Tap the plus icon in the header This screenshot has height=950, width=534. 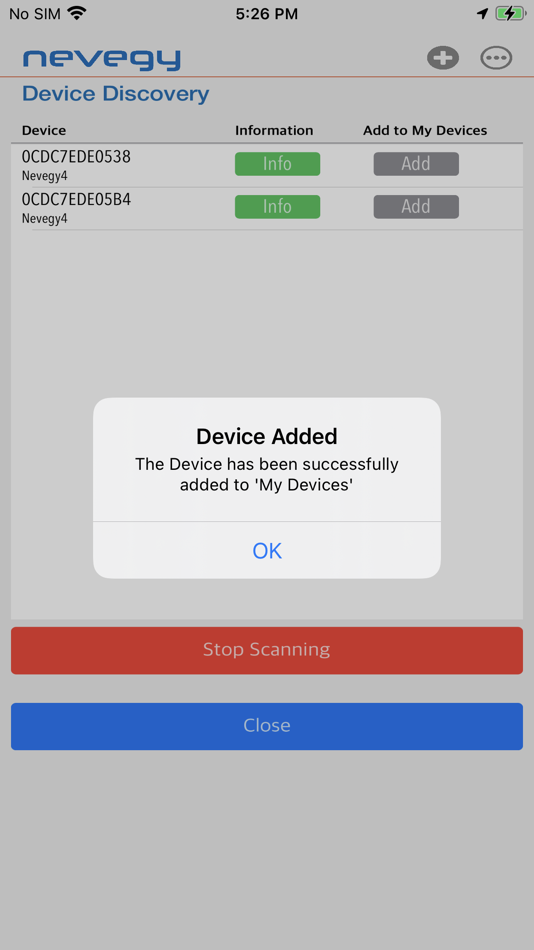(x=442, y=58)
